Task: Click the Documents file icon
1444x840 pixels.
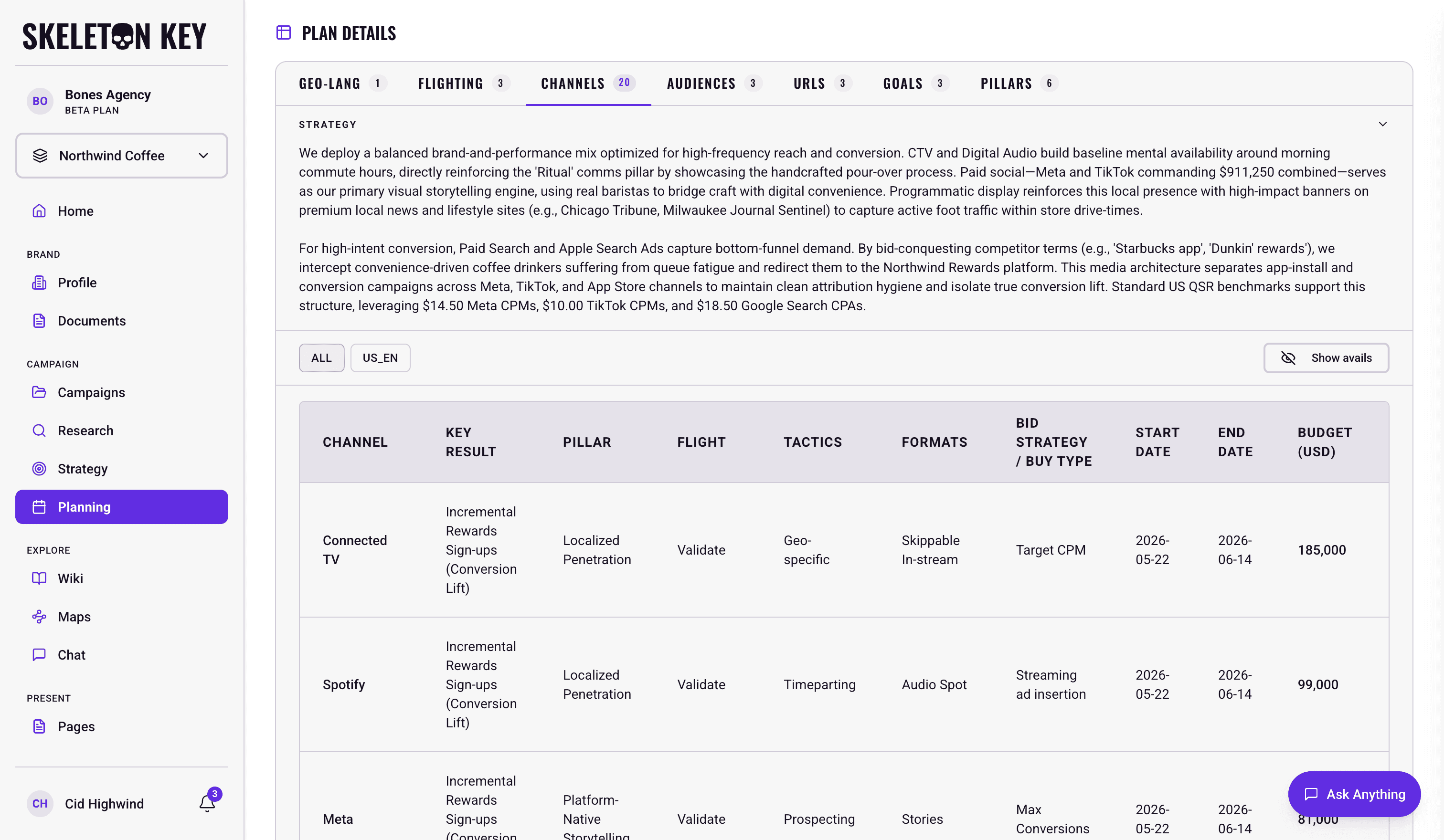Action: point(39,321)
